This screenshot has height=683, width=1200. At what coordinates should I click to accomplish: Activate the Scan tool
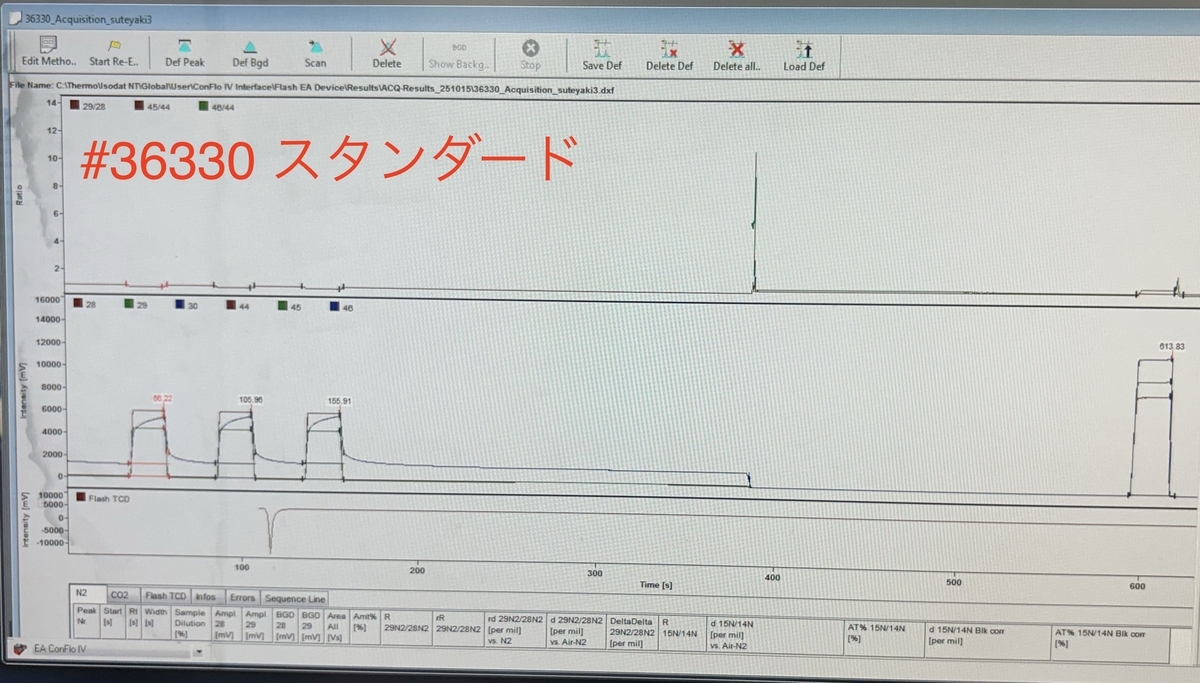click(x=315, y=52)
